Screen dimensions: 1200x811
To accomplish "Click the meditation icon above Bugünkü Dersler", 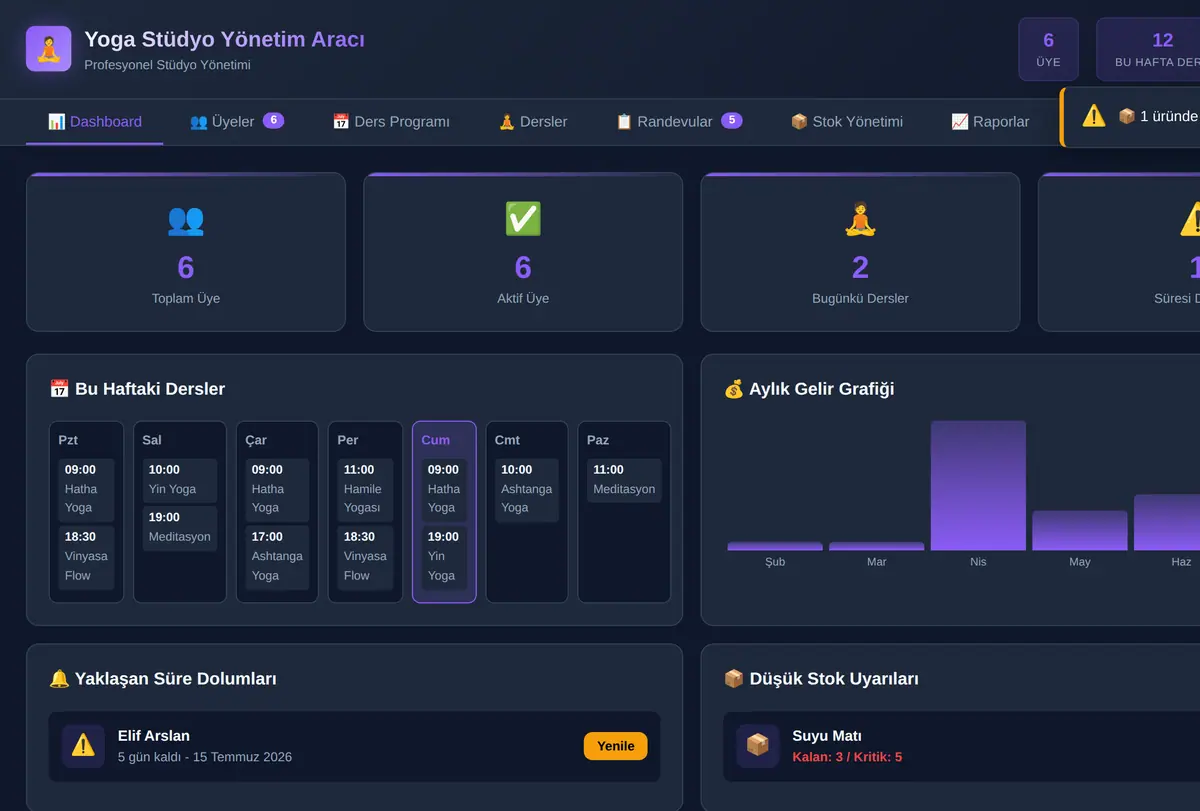I will pyautogui.click(x=860, y=220).
